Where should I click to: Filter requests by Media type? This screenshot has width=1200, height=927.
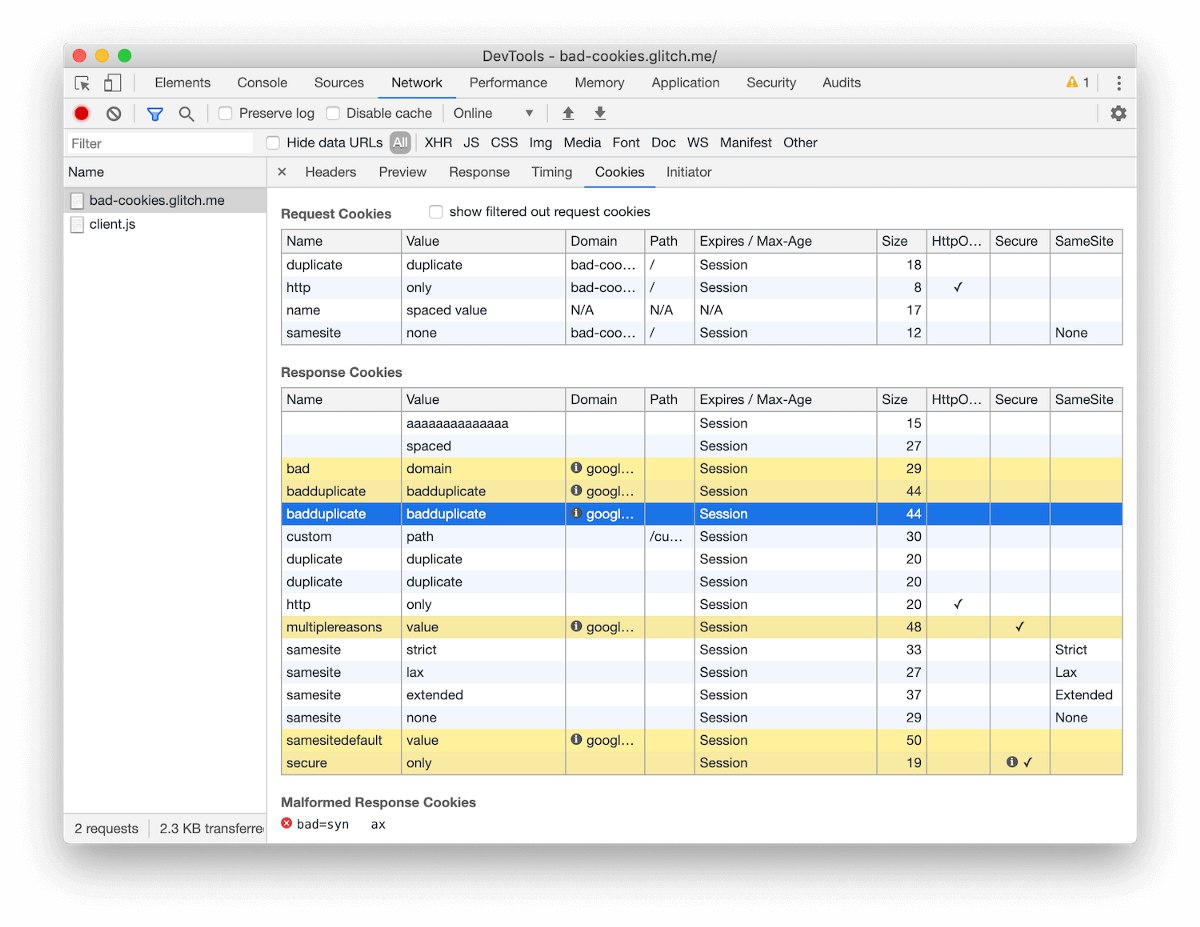point(582,143)
